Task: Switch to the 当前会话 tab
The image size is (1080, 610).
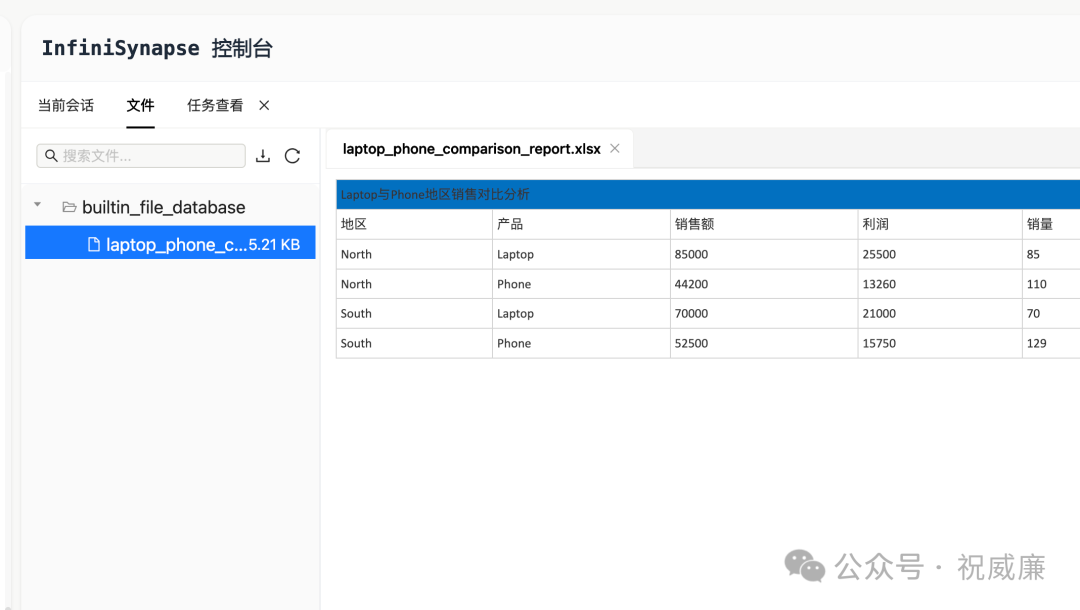Action: tap(66, 104)
